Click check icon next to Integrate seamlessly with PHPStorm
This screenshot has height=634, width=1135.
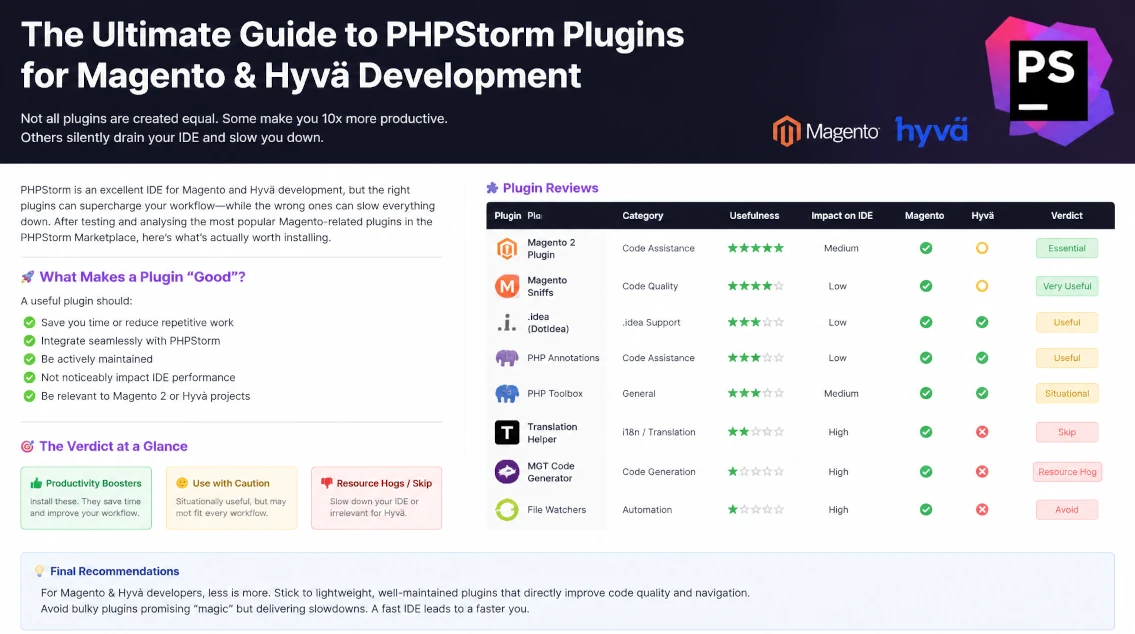(x=29, y=340)
